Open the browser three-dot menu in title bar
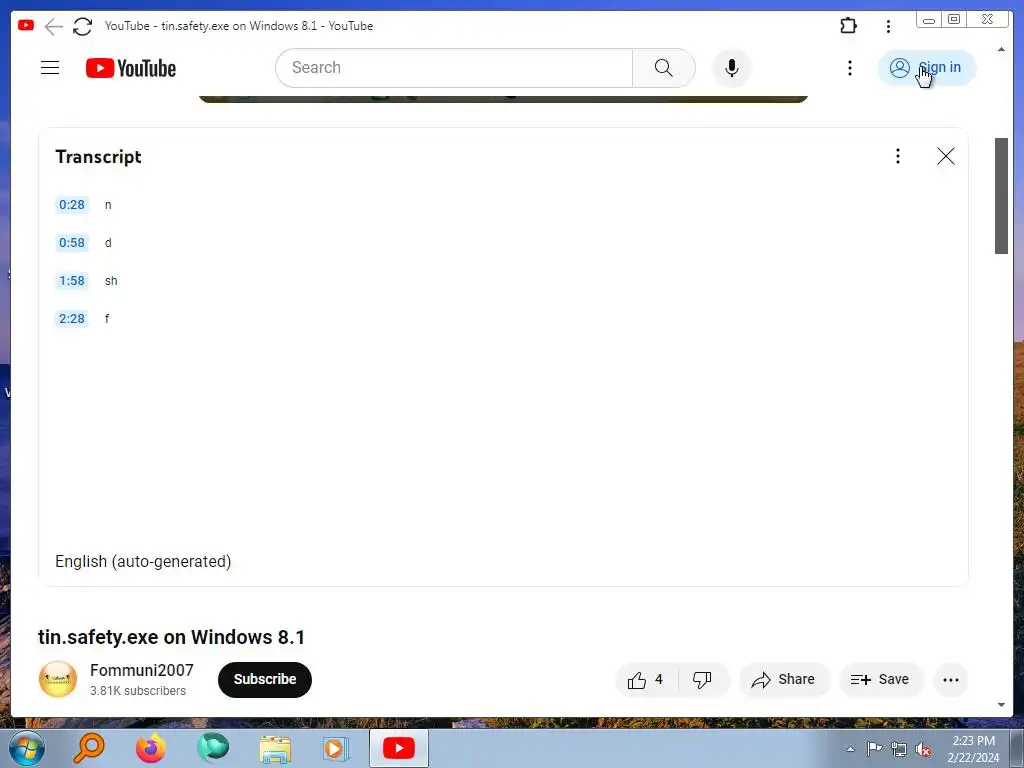This screenshot has width=1024, height=768. click(888, 26)
